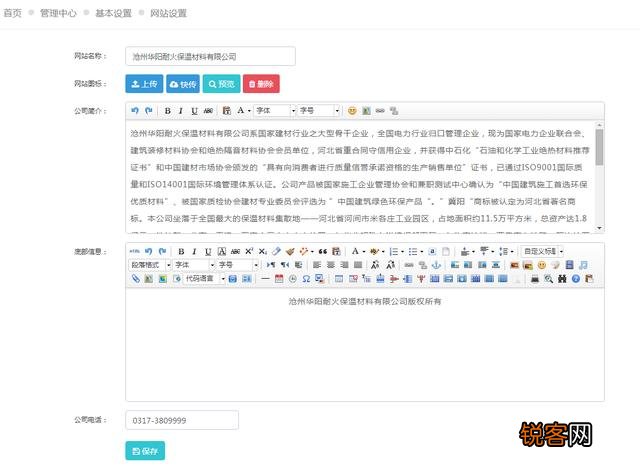Redo in the company intro editor

[x=149, y=111]
